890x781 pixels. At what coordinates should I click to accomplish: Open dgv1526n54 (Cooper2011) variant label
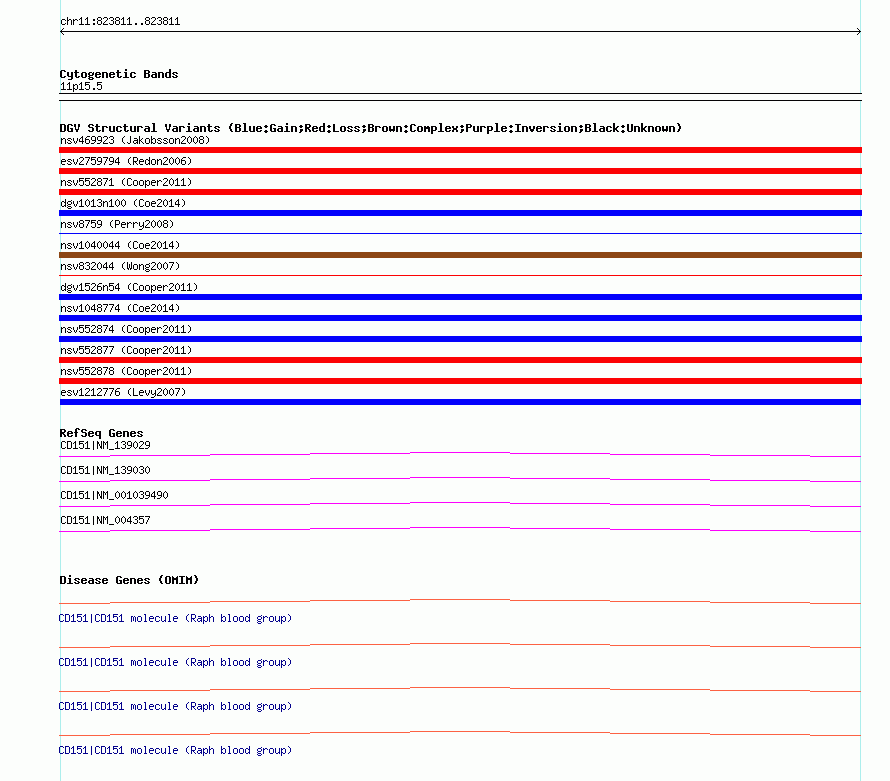[x=129, y=287]
